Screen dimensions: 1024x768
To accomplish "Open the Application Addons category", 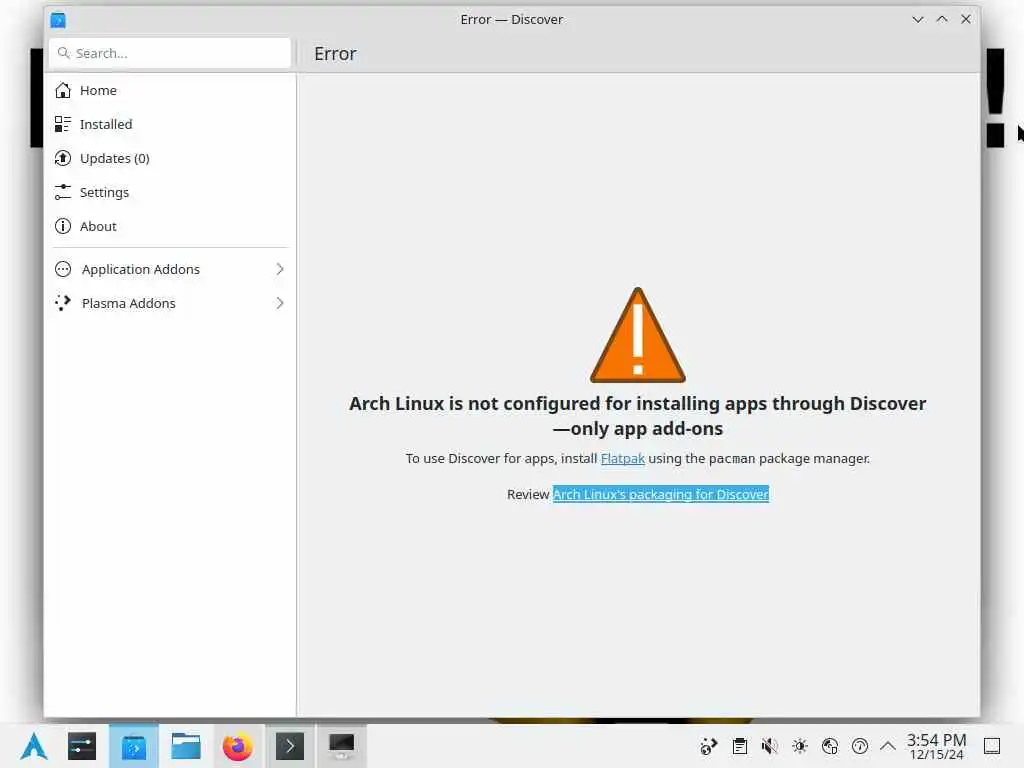I will tap(170, 269).
